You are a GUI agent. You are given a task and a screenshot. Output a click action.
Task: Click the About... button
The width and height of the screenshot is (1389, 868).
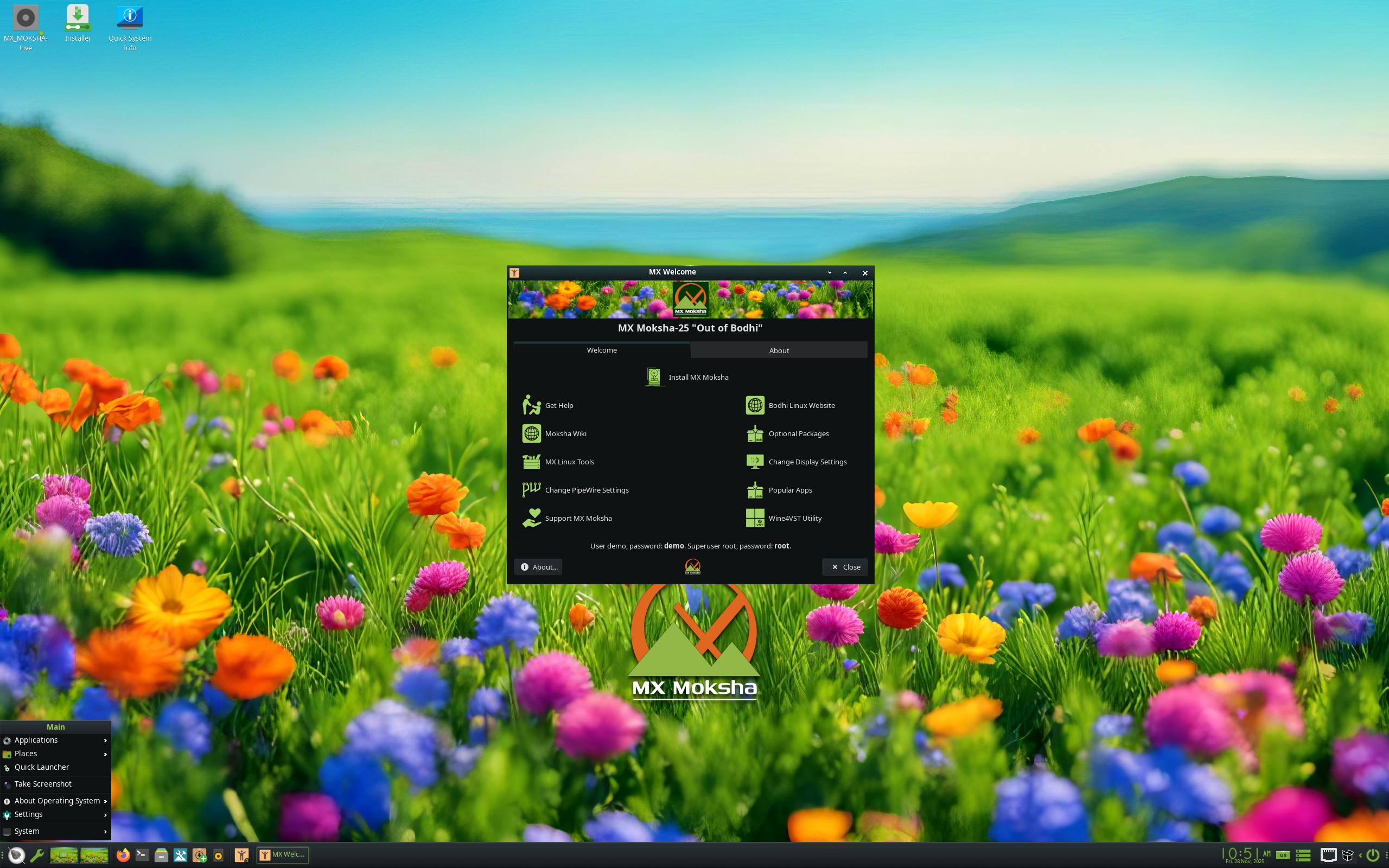pyautogui.click(x=538, y=566)
